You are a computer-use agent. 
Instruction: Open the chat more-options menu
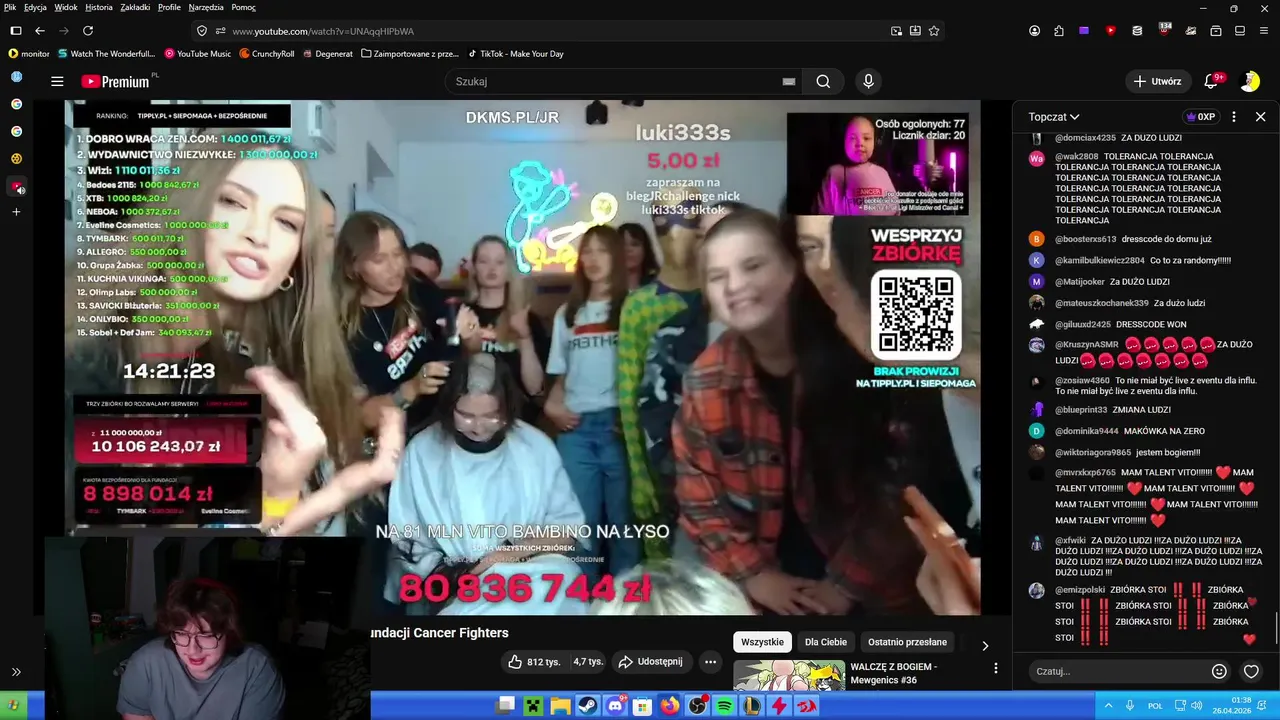pos(1234,117)
